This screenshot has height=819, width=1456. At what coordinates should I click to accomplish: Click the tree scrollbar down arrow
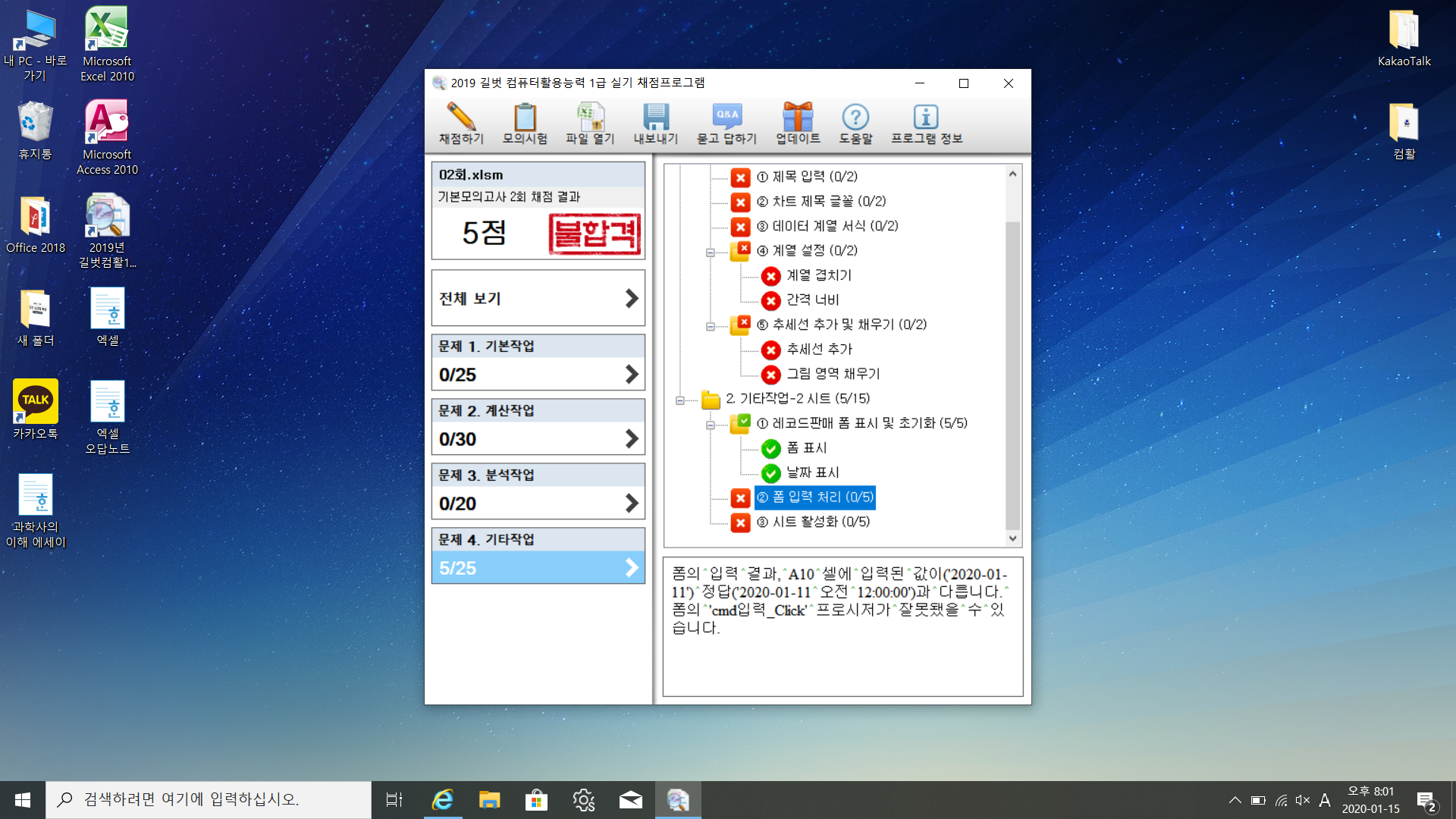(1012, 538)
